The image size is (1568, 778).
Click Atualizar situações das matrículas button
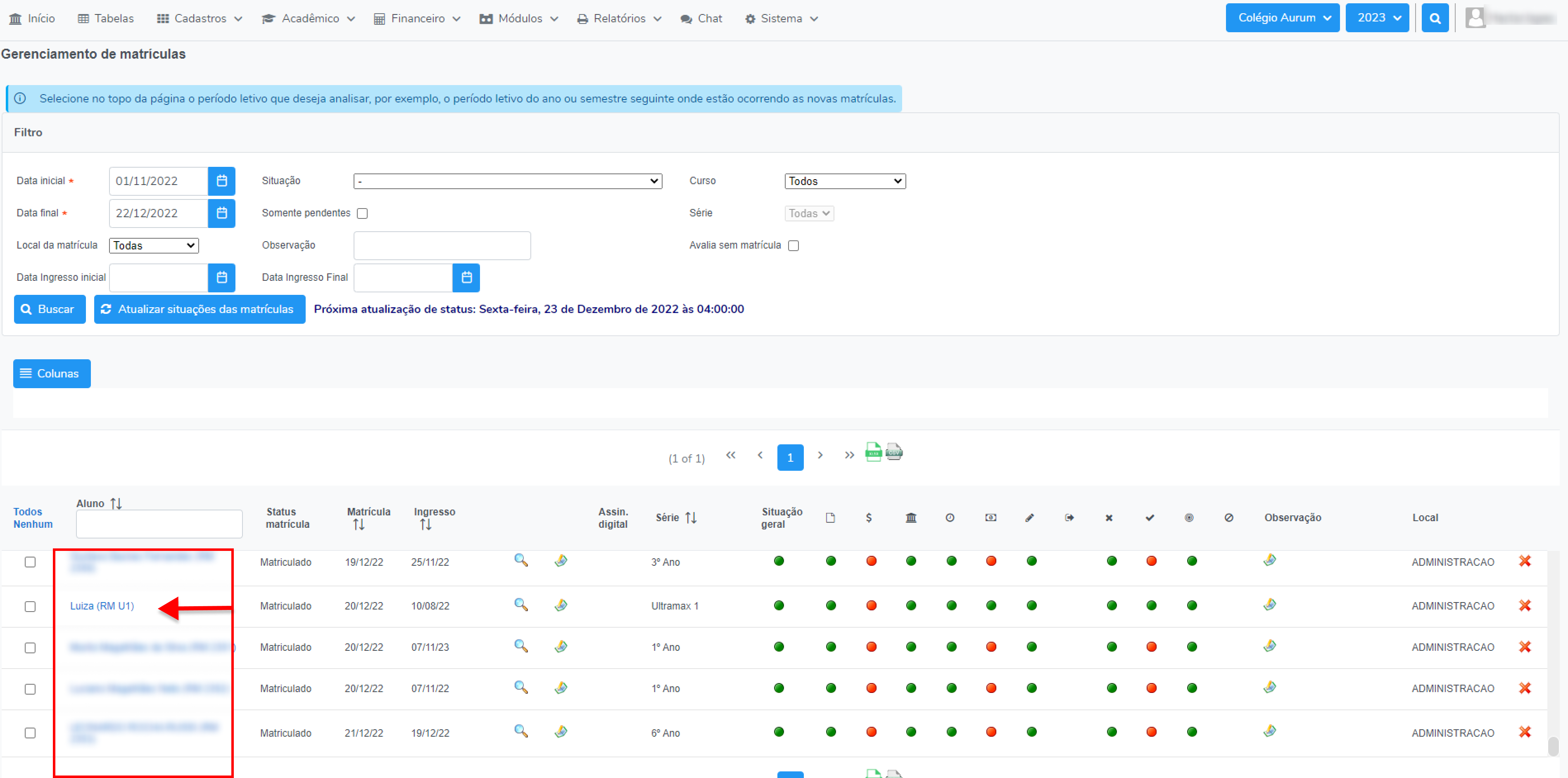point(200,309)
